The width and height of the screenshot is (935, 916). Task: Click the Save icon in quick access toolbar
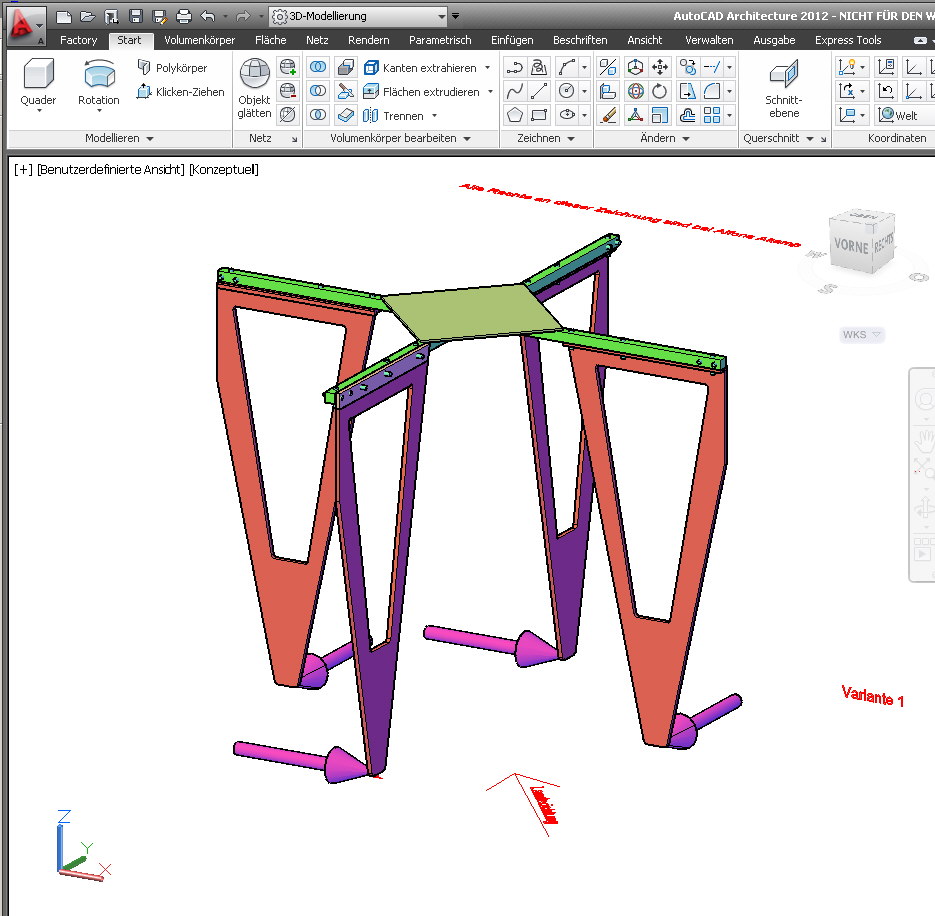point(135,16)
